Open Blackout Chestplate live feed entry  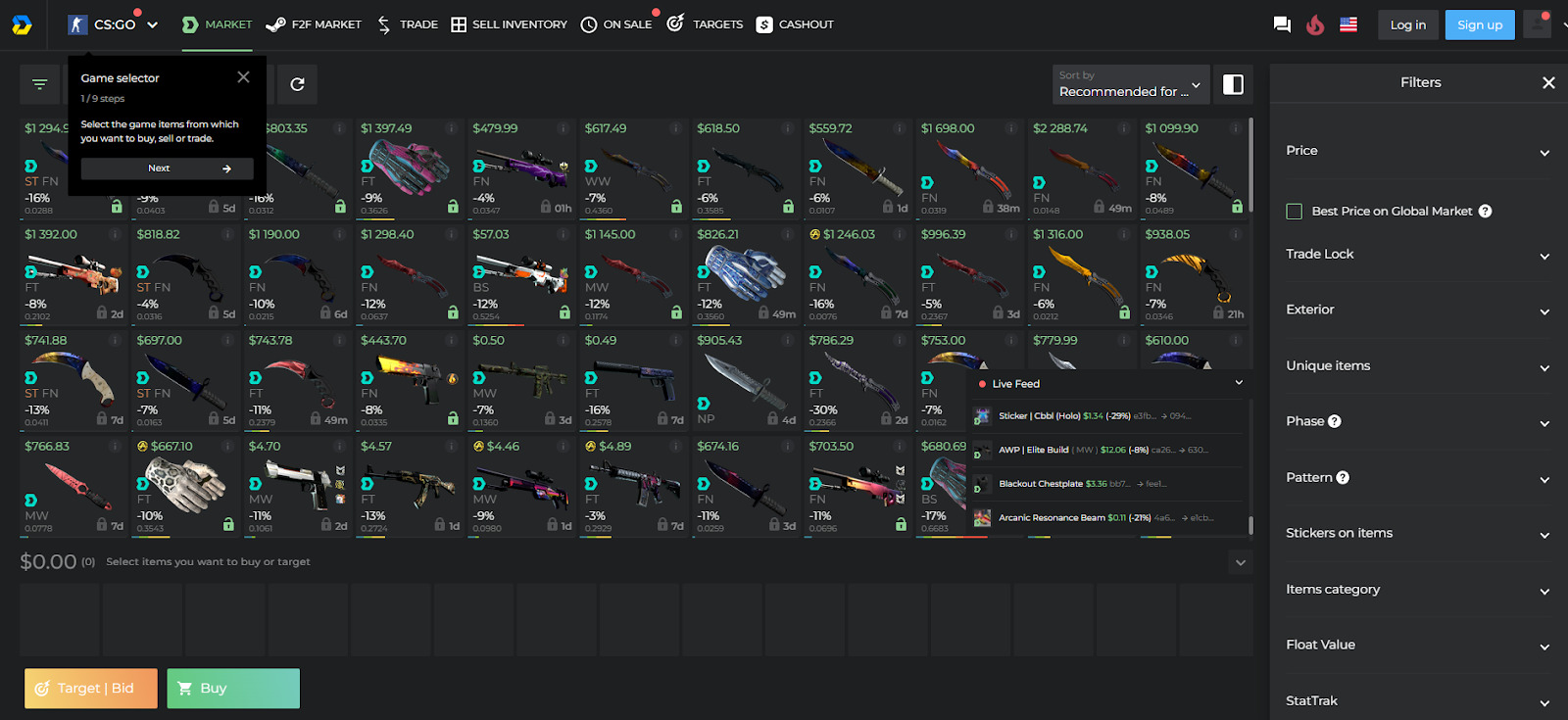(1105, 484)
